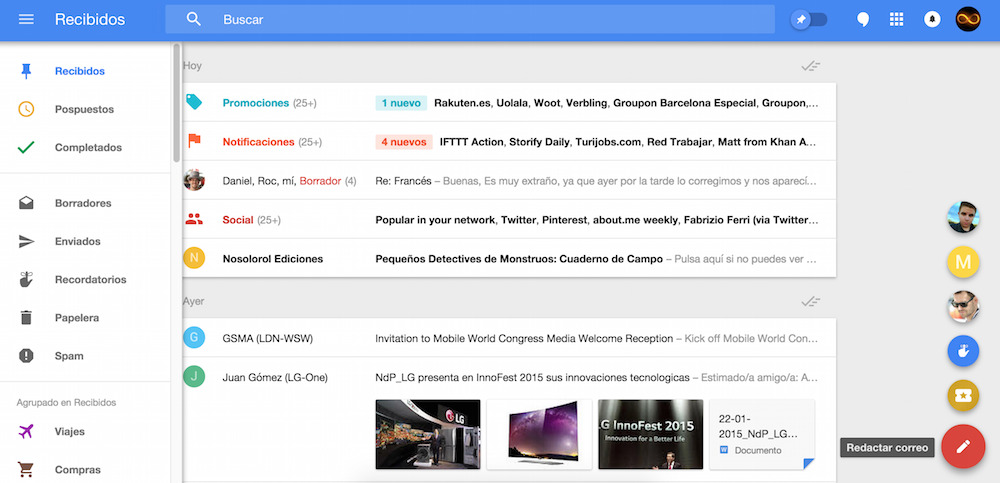
Task: Click Daniel's avatar in Francés thread
Action: click(x=194, y=180)
